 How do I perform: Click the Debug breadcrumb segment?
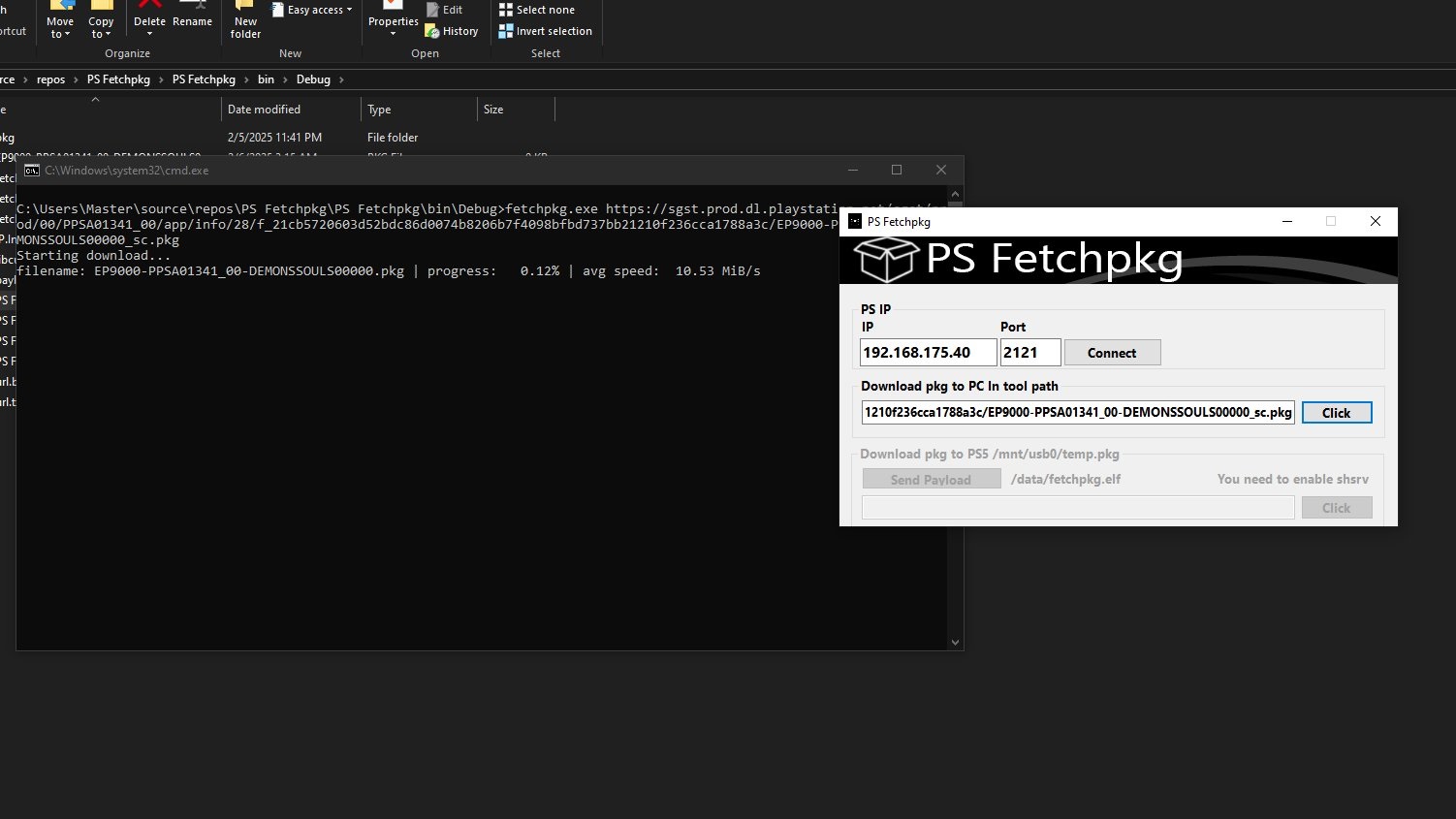313,79
